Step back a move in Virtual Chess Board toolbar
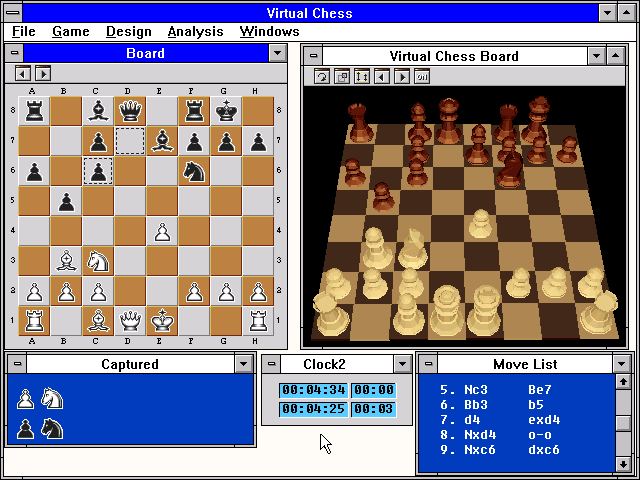640x480 pixels. tap(382, 76)
